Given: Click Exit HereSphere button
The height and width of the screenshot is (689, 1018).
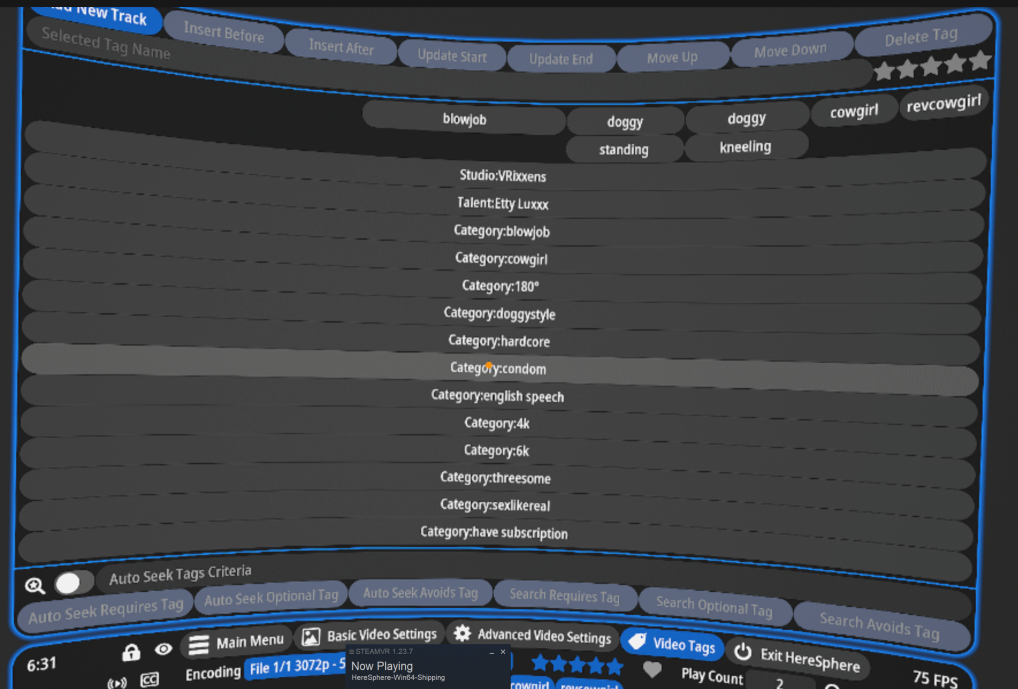Looking at the screenshot, I should [x=798, y=657].
